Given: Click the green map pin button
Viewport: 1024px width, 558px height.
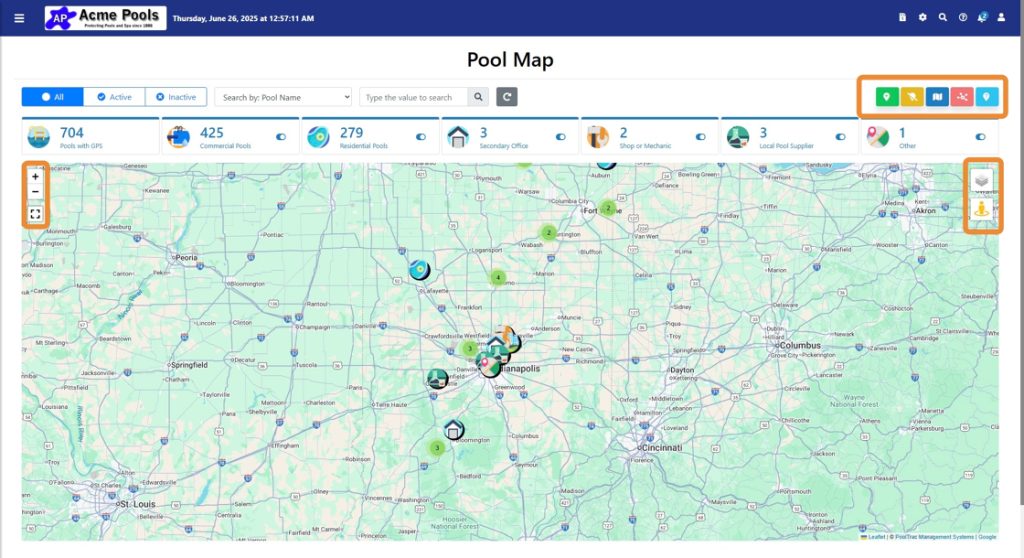Looking at the screenshot, I should pyautogui.click(x=887, y=97).
